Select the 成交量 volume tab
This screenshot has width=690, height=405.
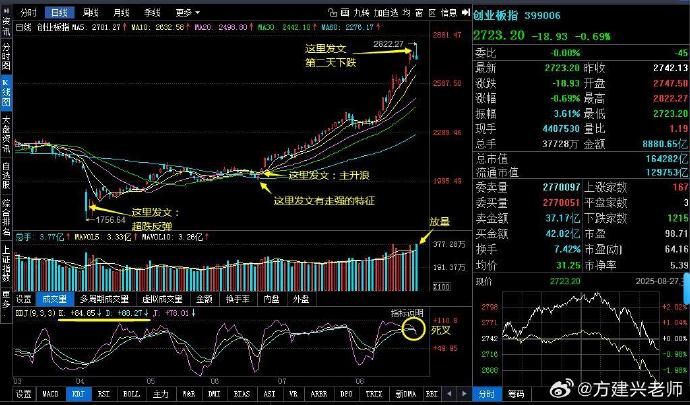tap(55, 299)
